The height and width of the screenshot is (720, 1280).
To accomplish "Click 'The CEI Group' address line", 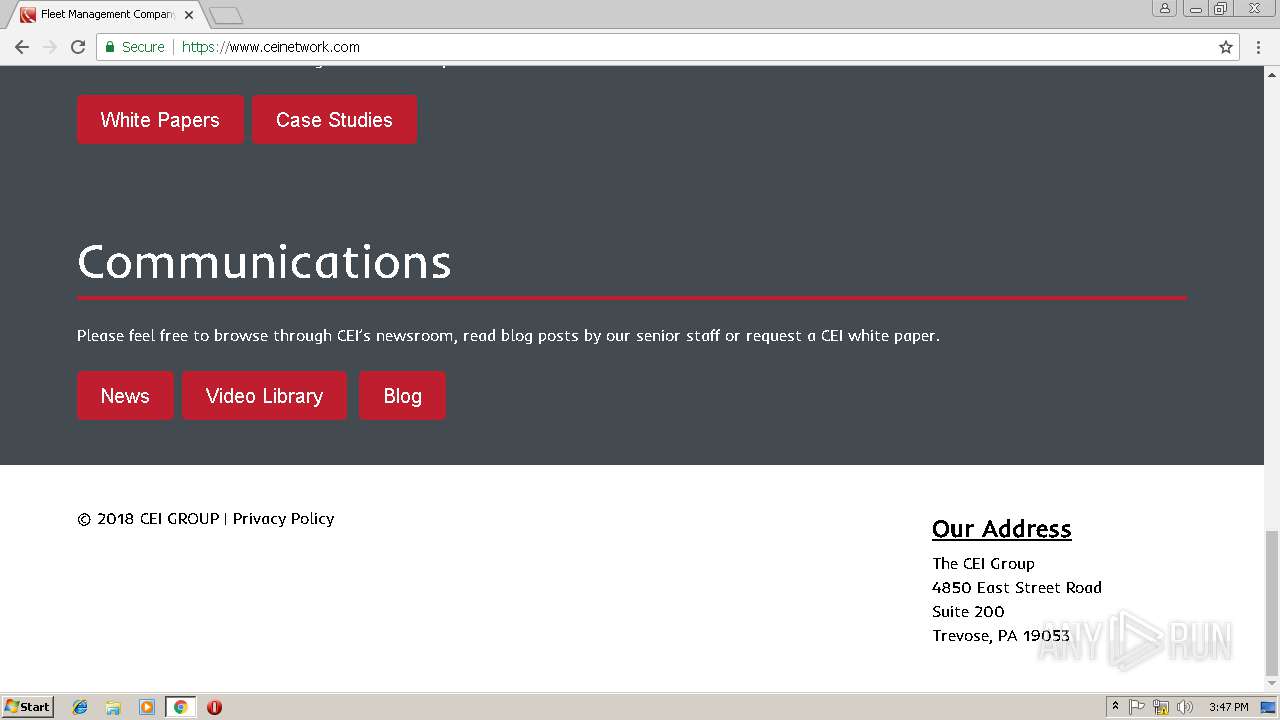I will [983, 564].
